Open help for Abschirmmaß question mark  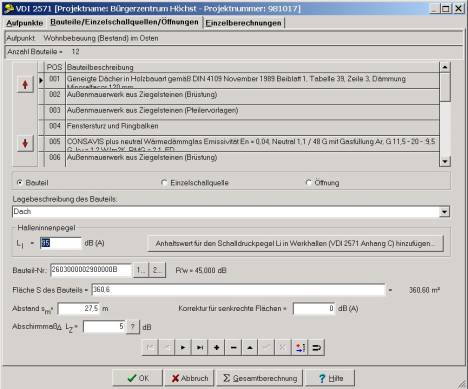click(133, 327)
